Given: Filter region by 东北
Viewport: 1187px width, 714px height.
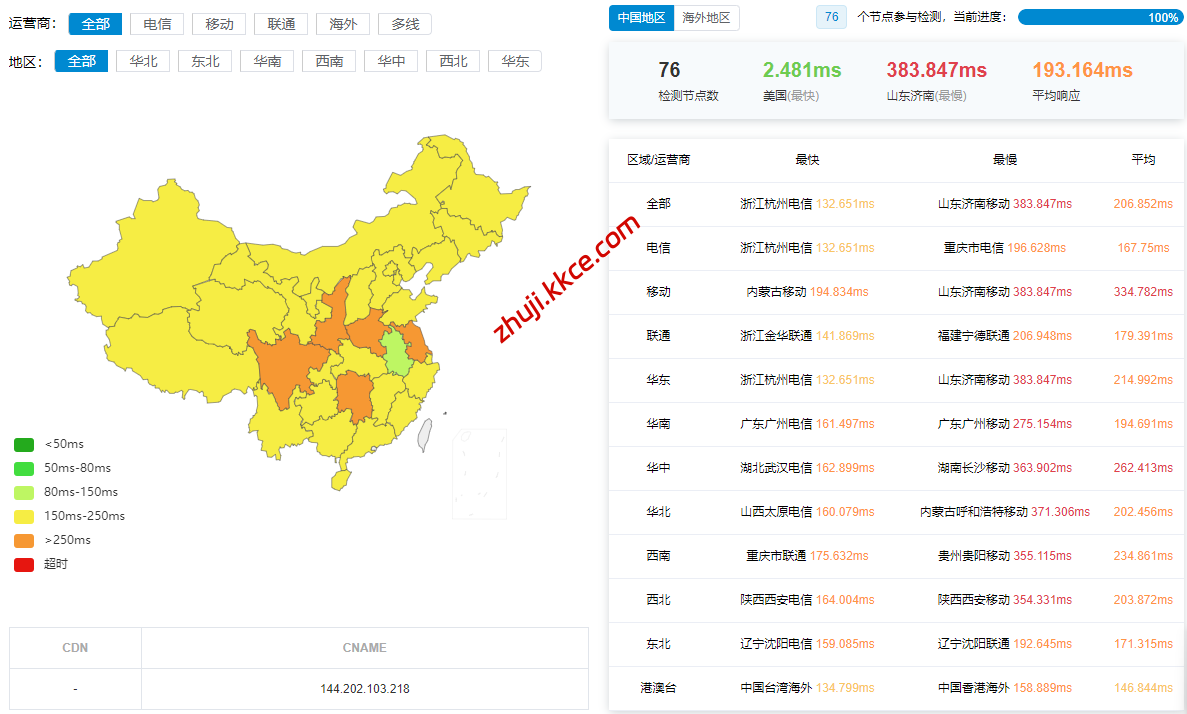Looking at the screenshot, I should click(x=205, y=61).
